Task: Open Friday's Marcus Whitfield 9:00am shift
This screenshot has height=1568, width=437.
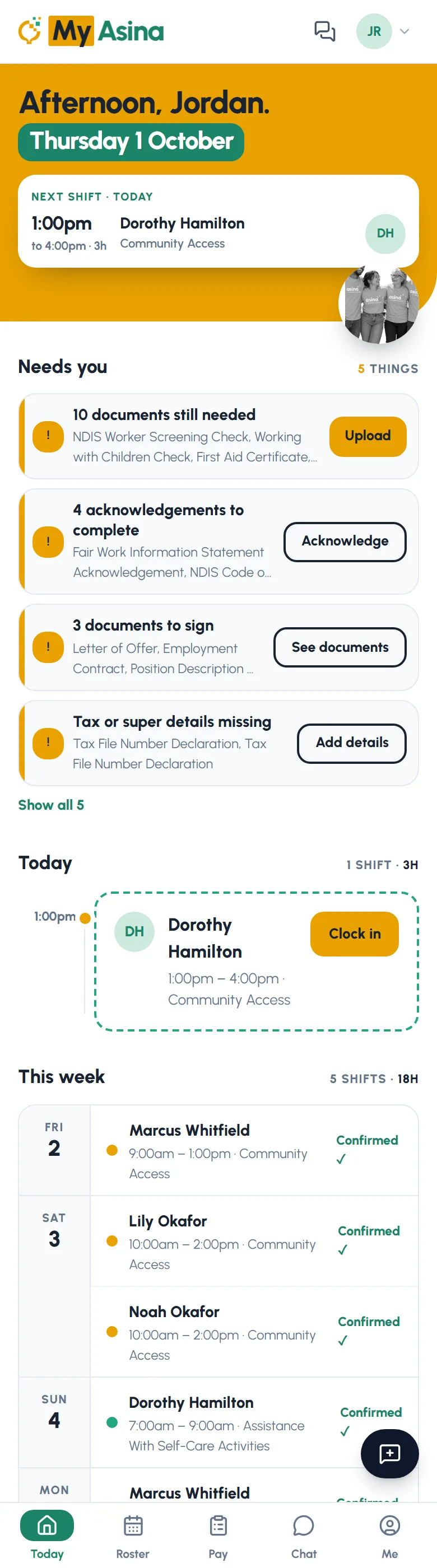Action: click(254, 1150)
